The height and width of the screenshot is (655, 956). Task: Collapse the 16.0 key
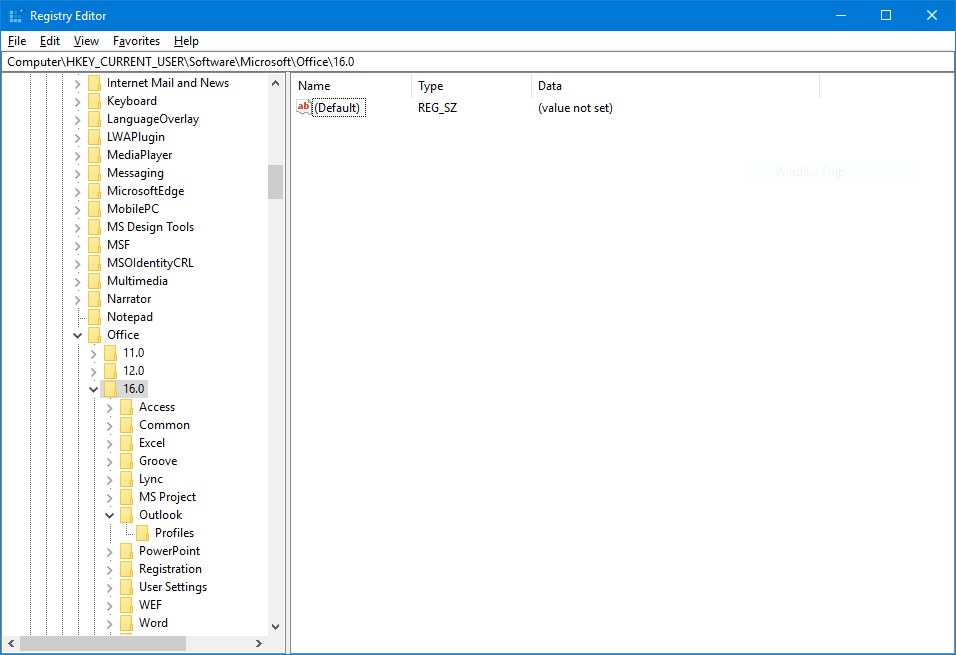click(93, 389)
